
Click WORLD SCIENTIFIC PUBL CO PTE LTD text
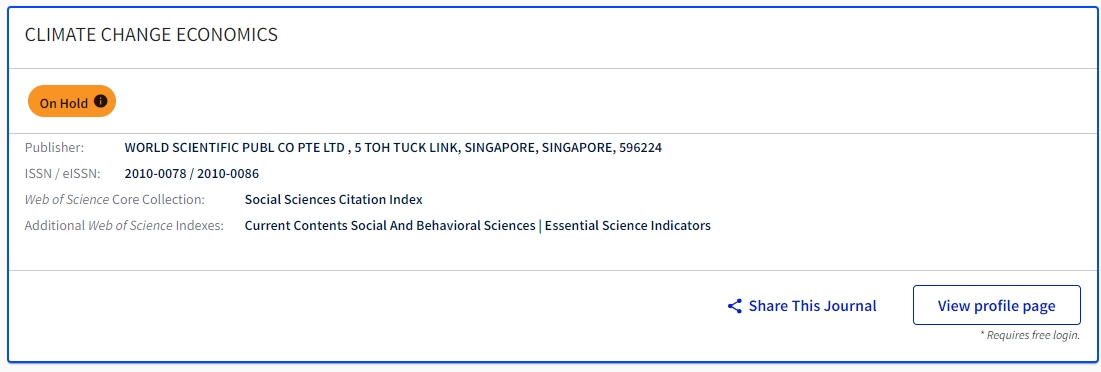(235, 147)
